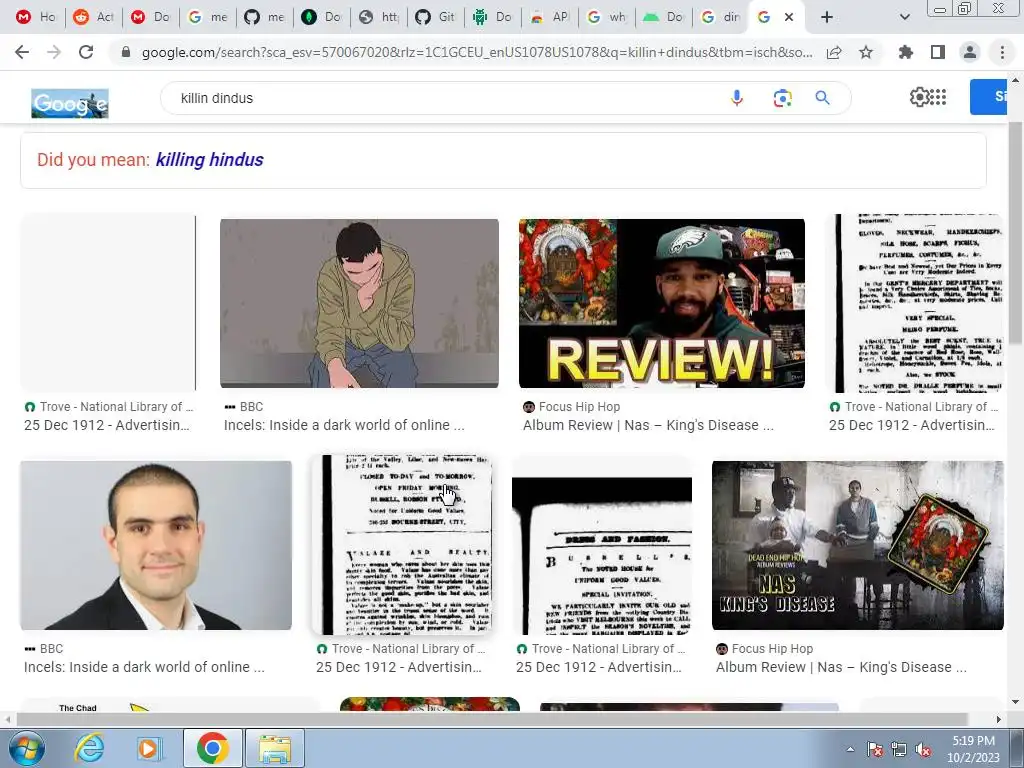Open the clock showing 5:19 PM

[973, 749]
